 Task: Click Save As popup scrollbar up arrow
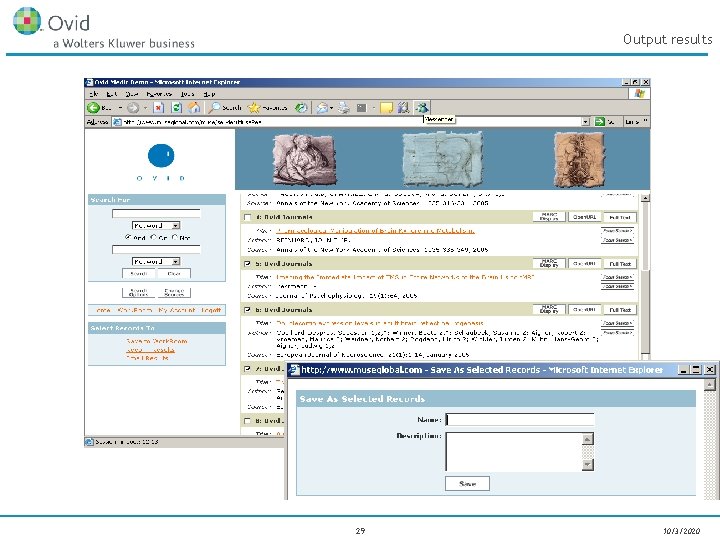point(710,384)
